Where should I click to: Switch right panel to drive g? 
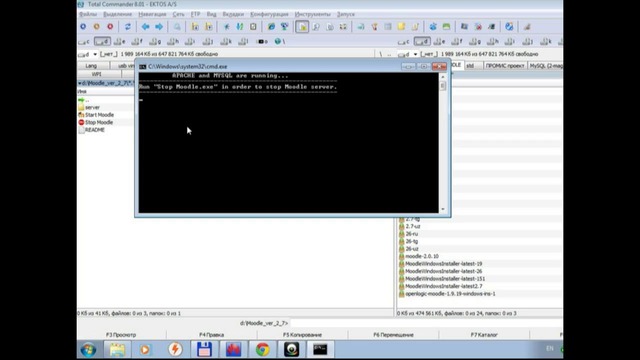point(475,42)
